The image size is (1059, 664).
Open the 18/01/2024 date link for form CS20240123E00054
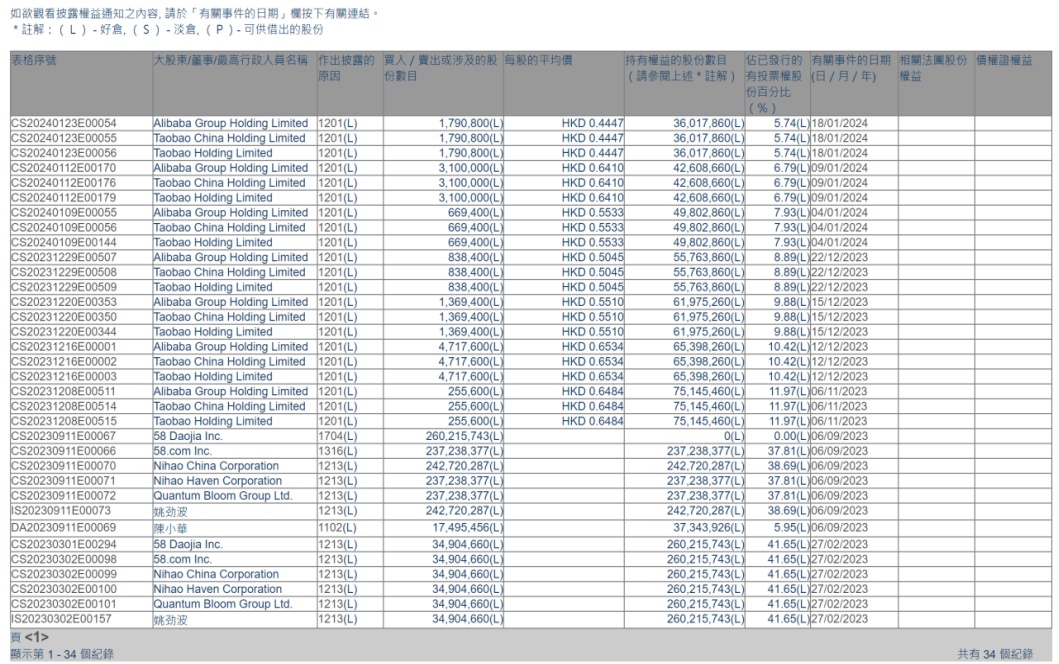[840, 123]
